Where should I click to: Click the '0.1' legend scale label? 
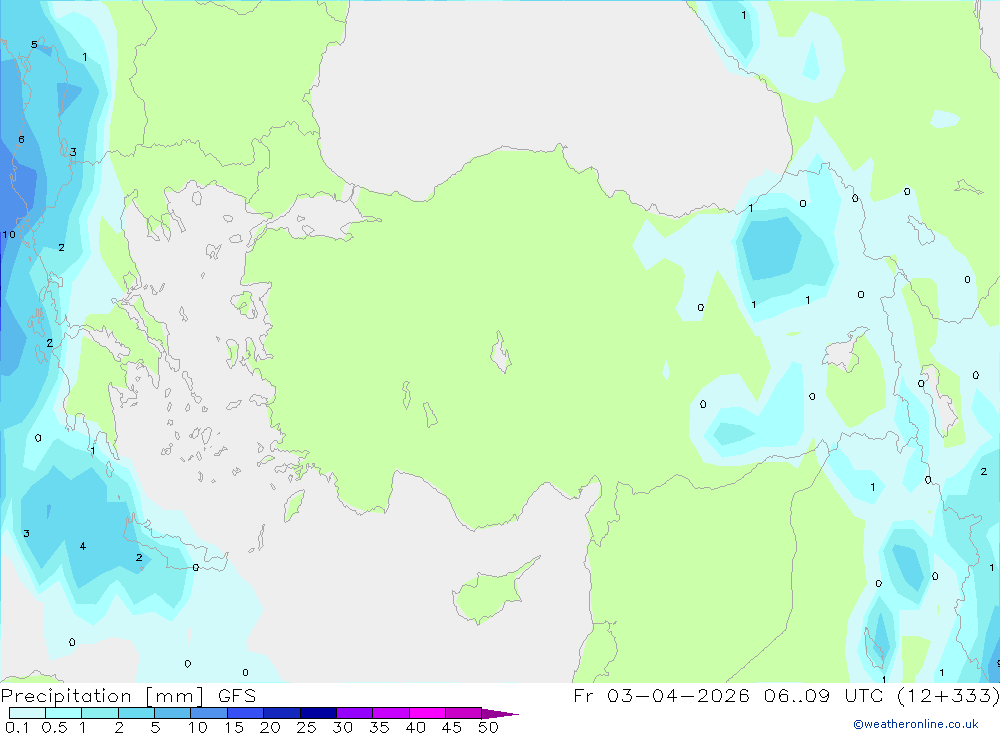pyautogui.click(x=17, y=727)
